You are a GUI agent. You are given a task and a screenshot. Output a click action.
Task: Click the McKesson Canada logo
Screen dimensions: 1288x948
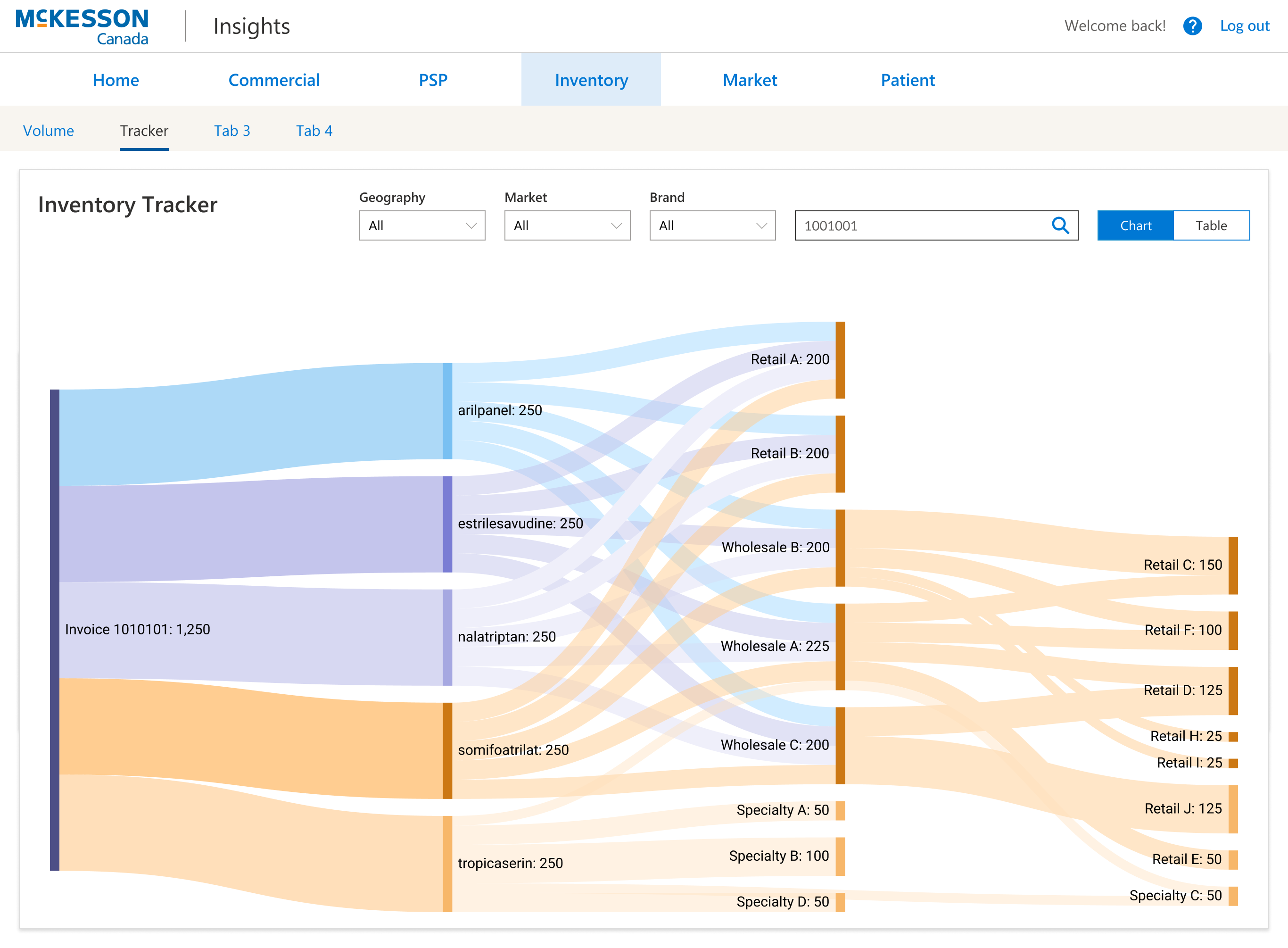tap(82, 26)
